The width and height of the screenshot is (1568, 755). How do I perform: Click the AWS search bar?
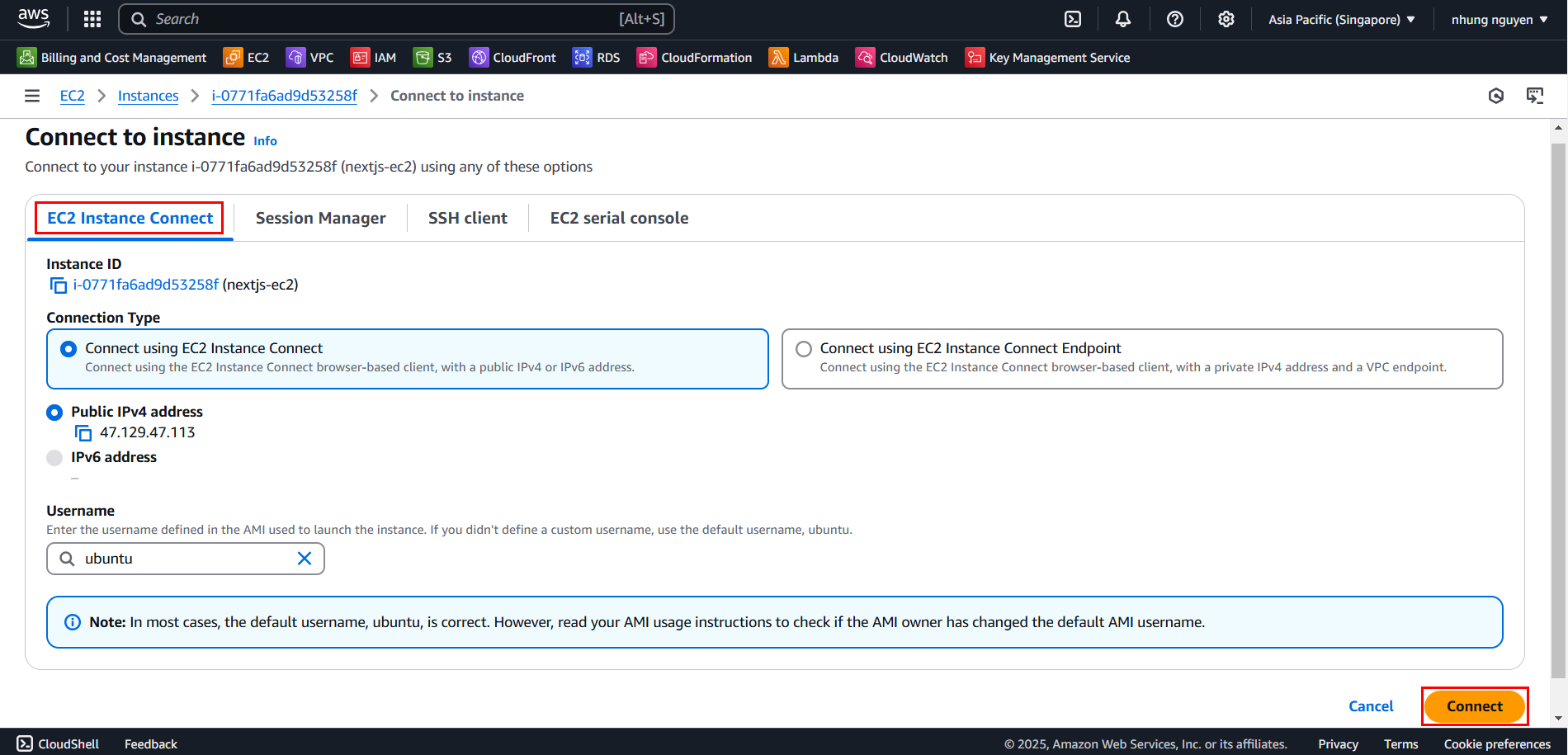point(396,19)
